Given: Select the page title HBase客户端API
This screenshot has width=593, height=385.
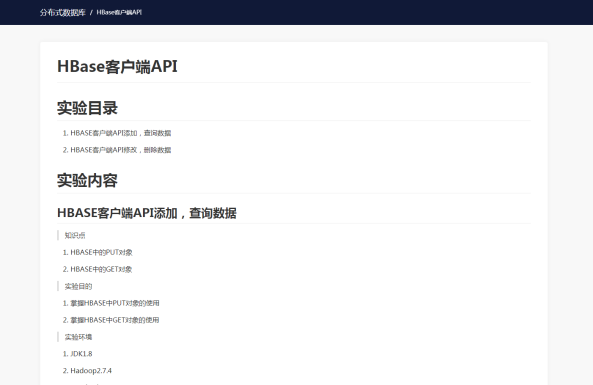Looking at the screenshot, I should click(x=117, y=66).
